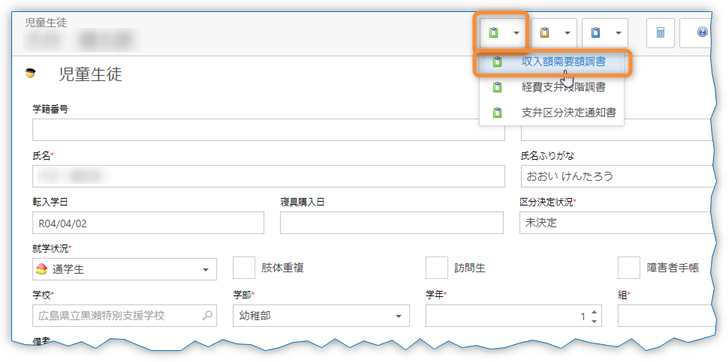
Task: Enable the 肢体重複 checkbox
Action: tap(244, 268)
